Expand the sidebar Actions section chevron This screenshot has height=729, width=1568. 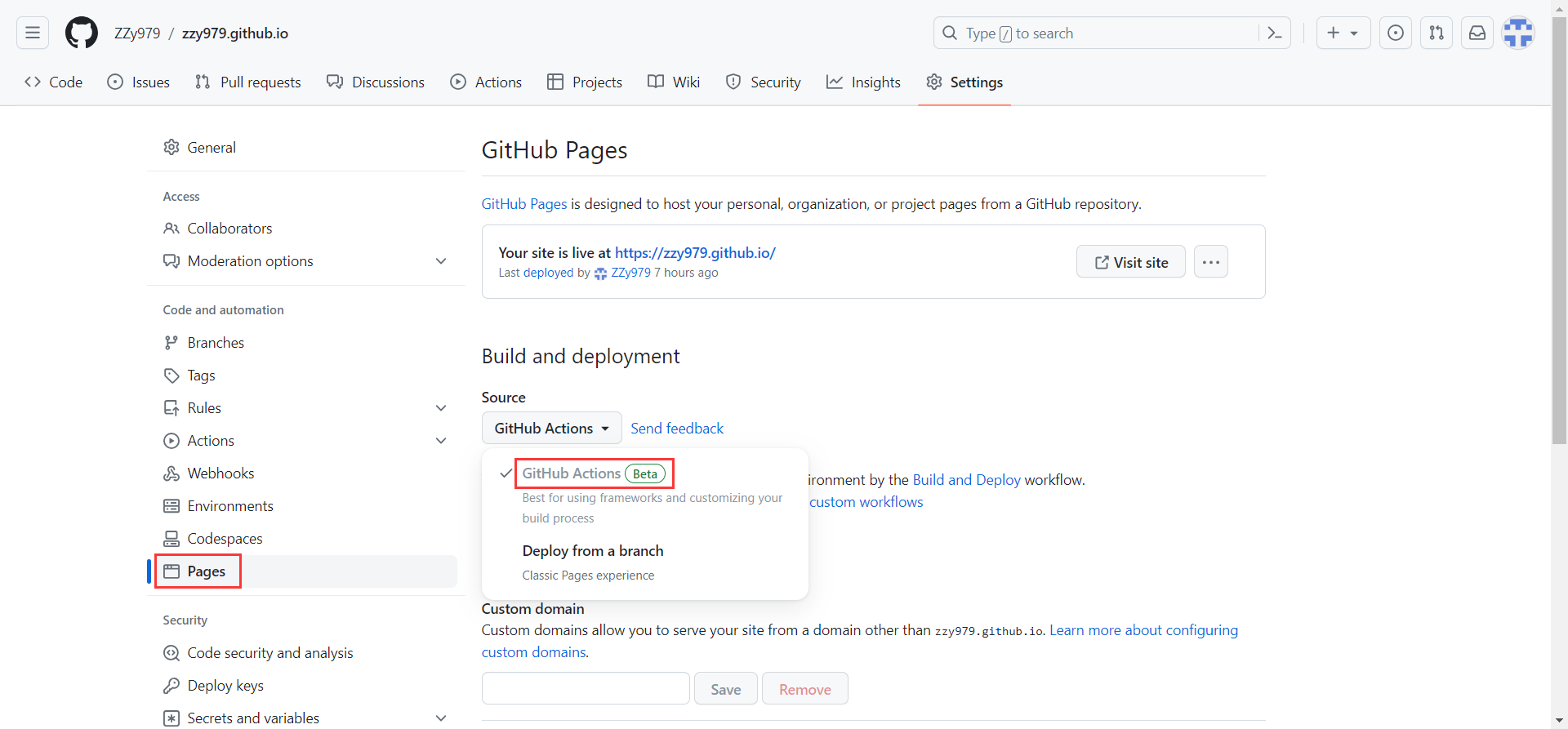pos(441,441)
